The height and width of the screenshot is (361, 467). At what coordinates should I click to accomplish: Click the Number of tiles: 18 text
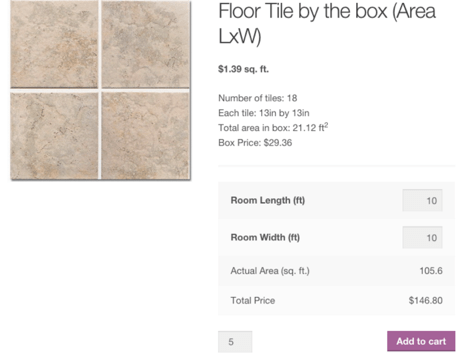point(258,98)
